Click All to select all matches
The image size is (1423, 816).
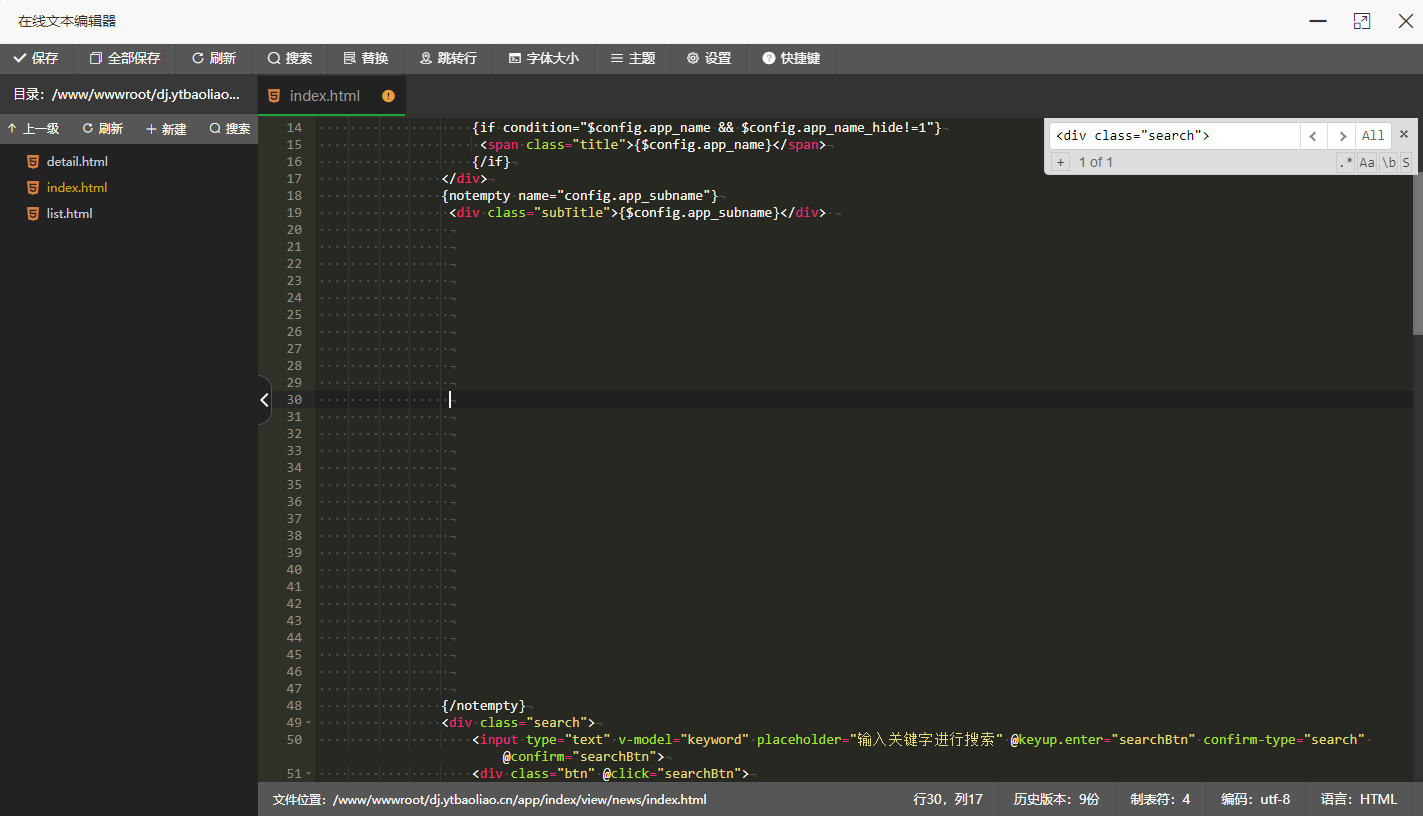pos(1373,135)
